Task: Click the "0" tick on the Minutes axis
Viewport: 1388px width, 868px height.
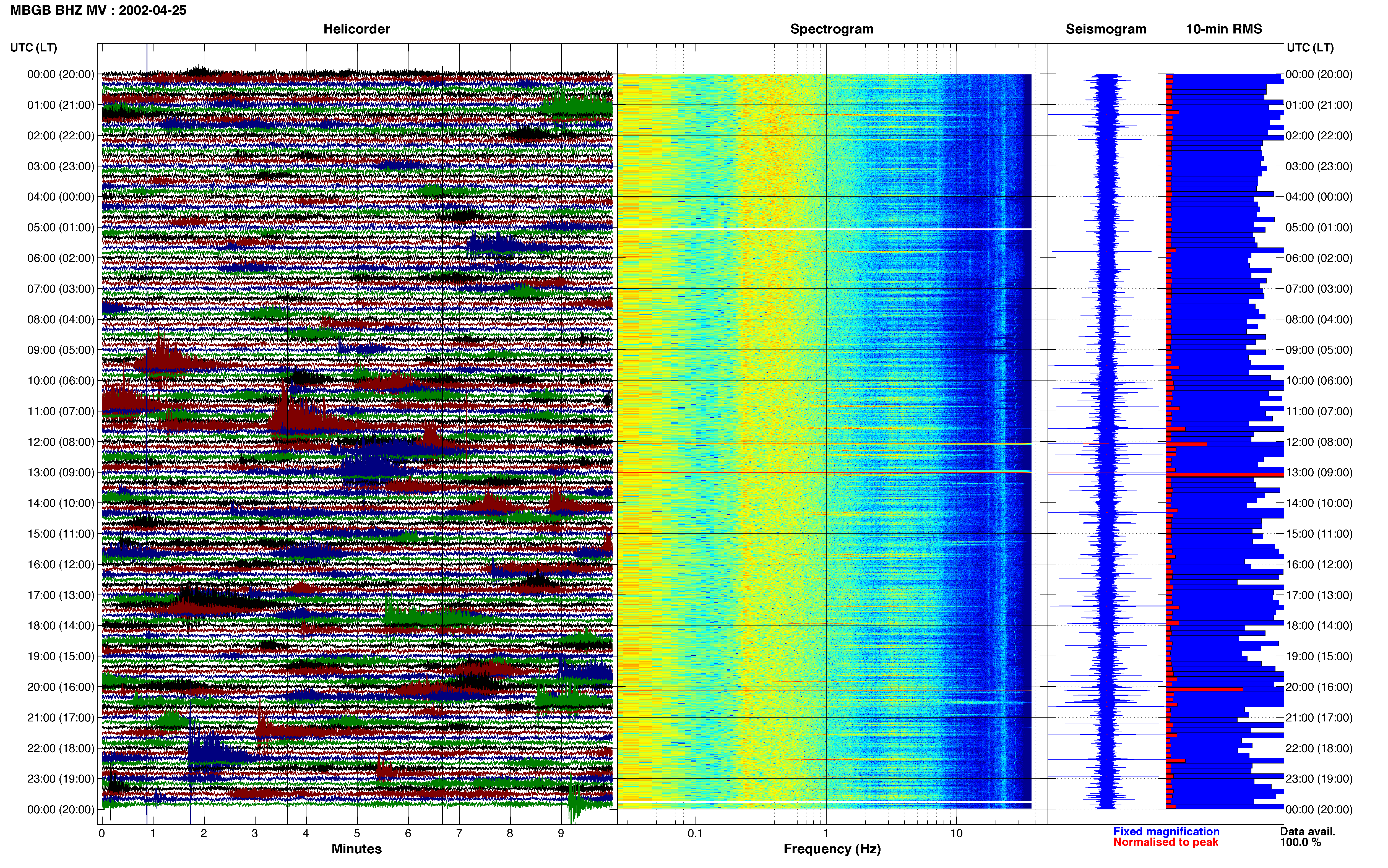Action: point(101,833)
